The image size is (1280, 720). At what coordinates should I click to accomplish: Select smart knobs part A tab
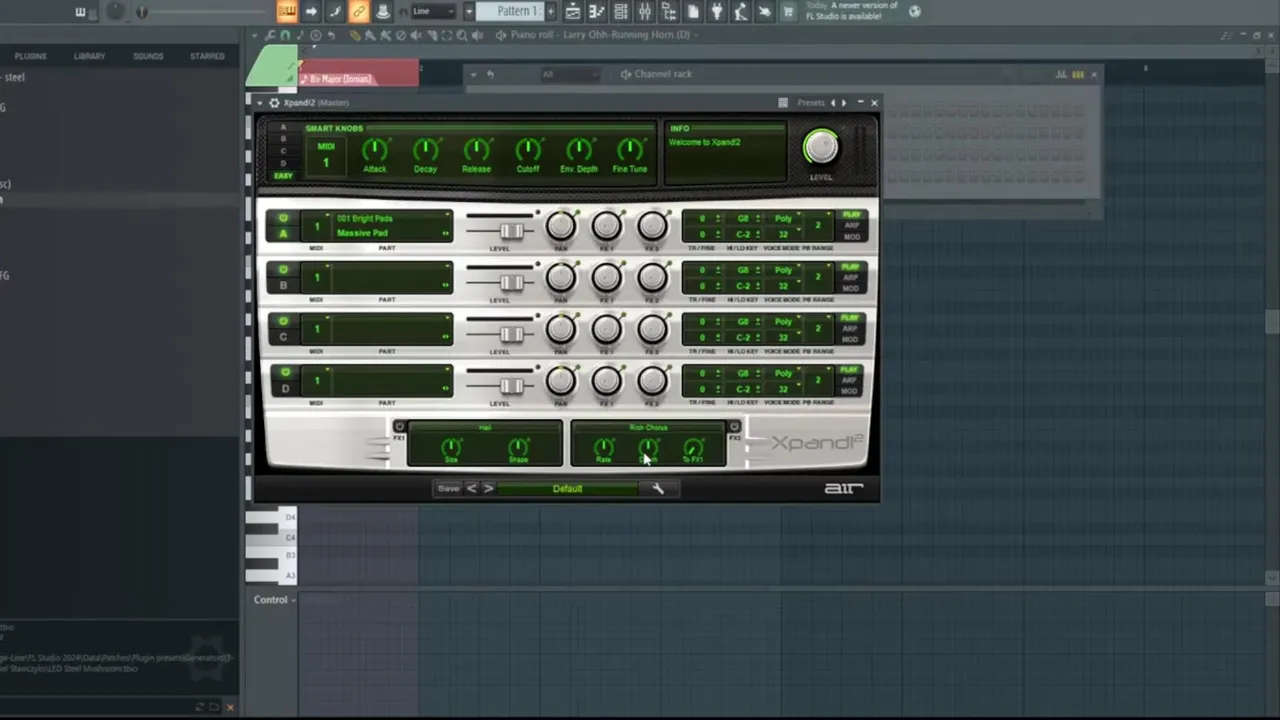coord(283,127)
